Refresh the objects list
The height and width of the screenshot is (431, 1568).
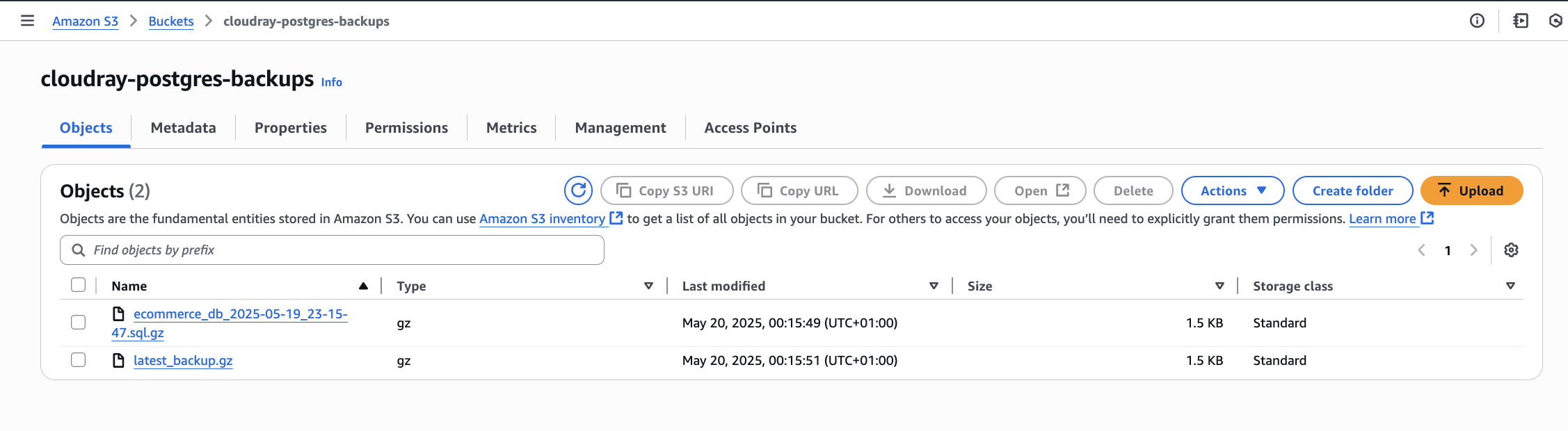coord(578,190)
